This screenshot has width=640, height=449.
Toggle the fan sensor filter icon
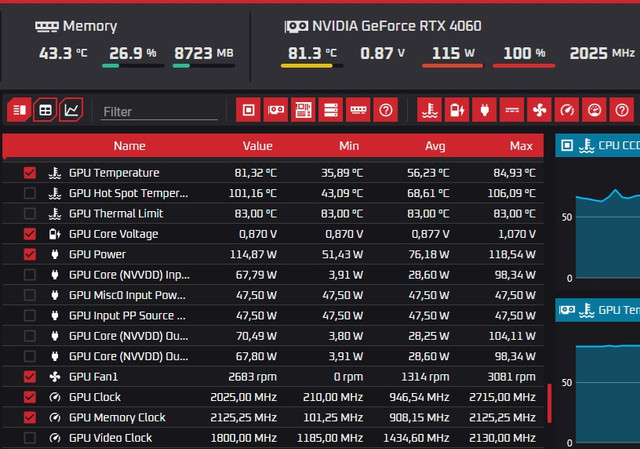click(539, 110)
